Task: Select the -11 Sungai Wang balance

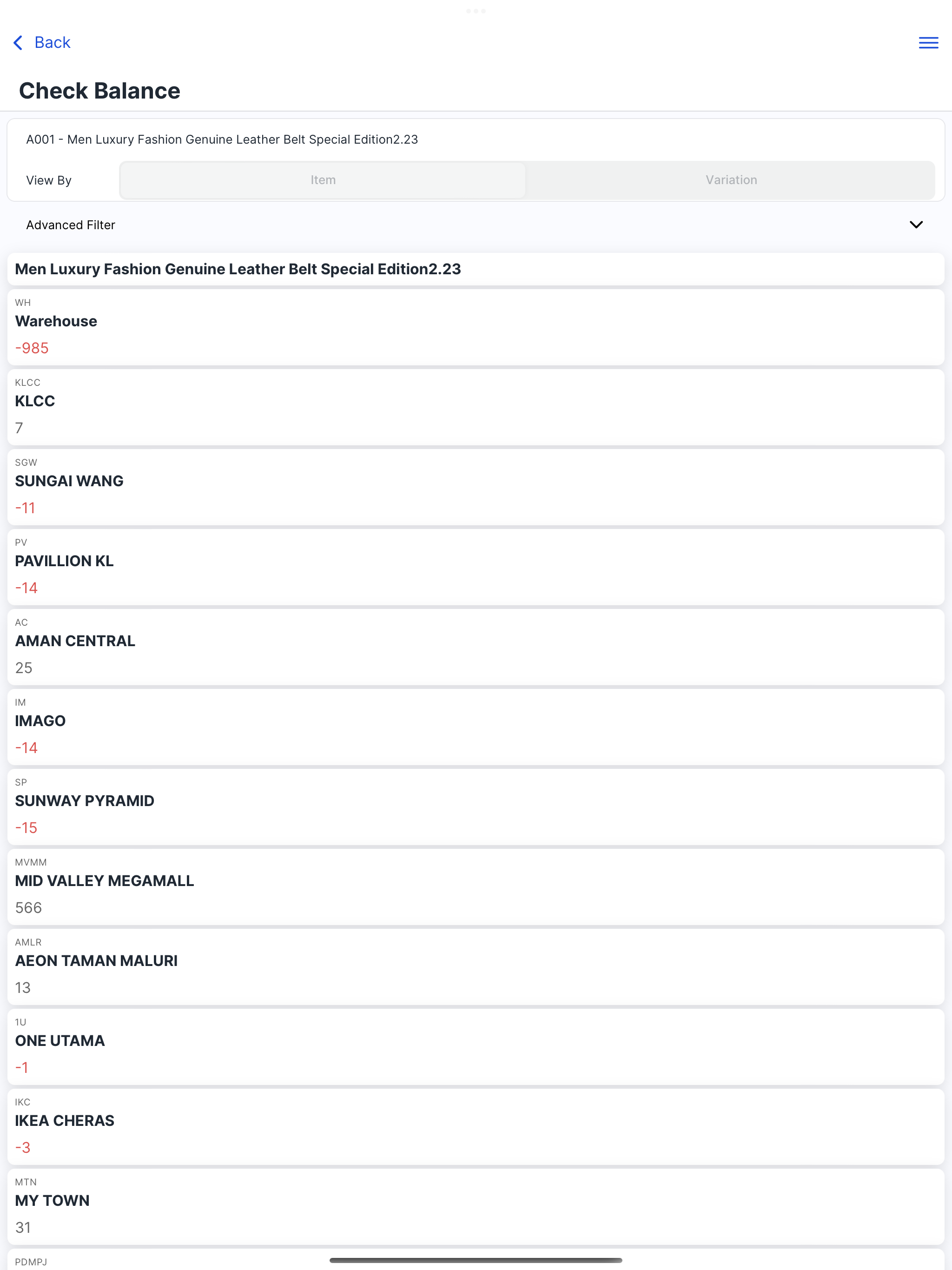Action: click(25, 508)
